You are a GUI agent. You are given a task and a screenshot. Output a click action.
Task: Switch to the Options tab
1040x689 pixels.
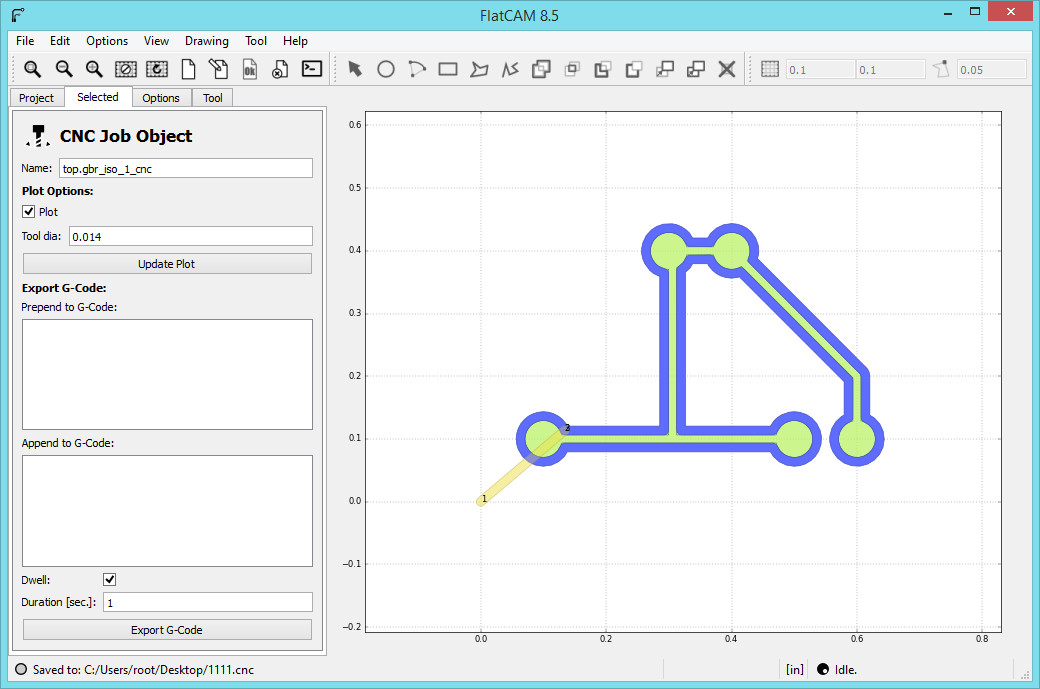161,97
